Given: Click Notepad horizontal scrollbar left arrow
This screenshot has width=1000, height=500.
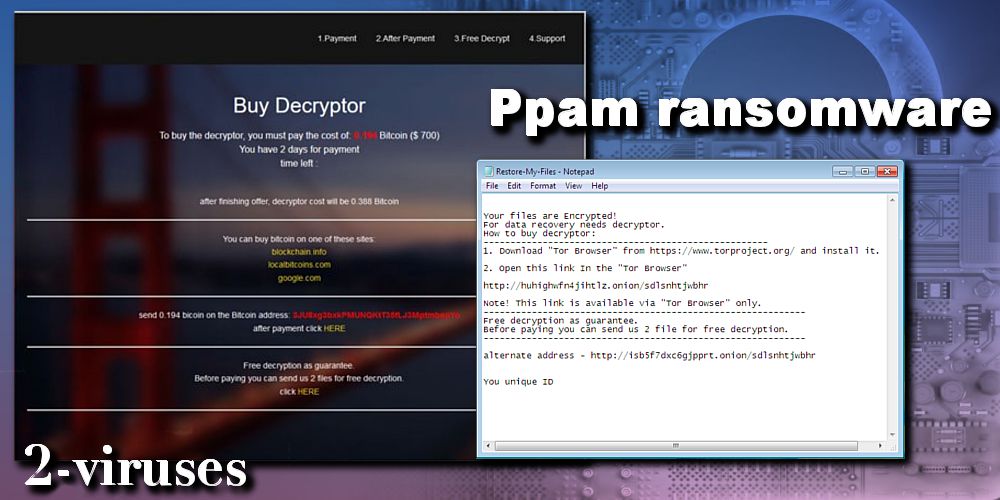Looking at the screenshot, I should click(x=488, y=446).
